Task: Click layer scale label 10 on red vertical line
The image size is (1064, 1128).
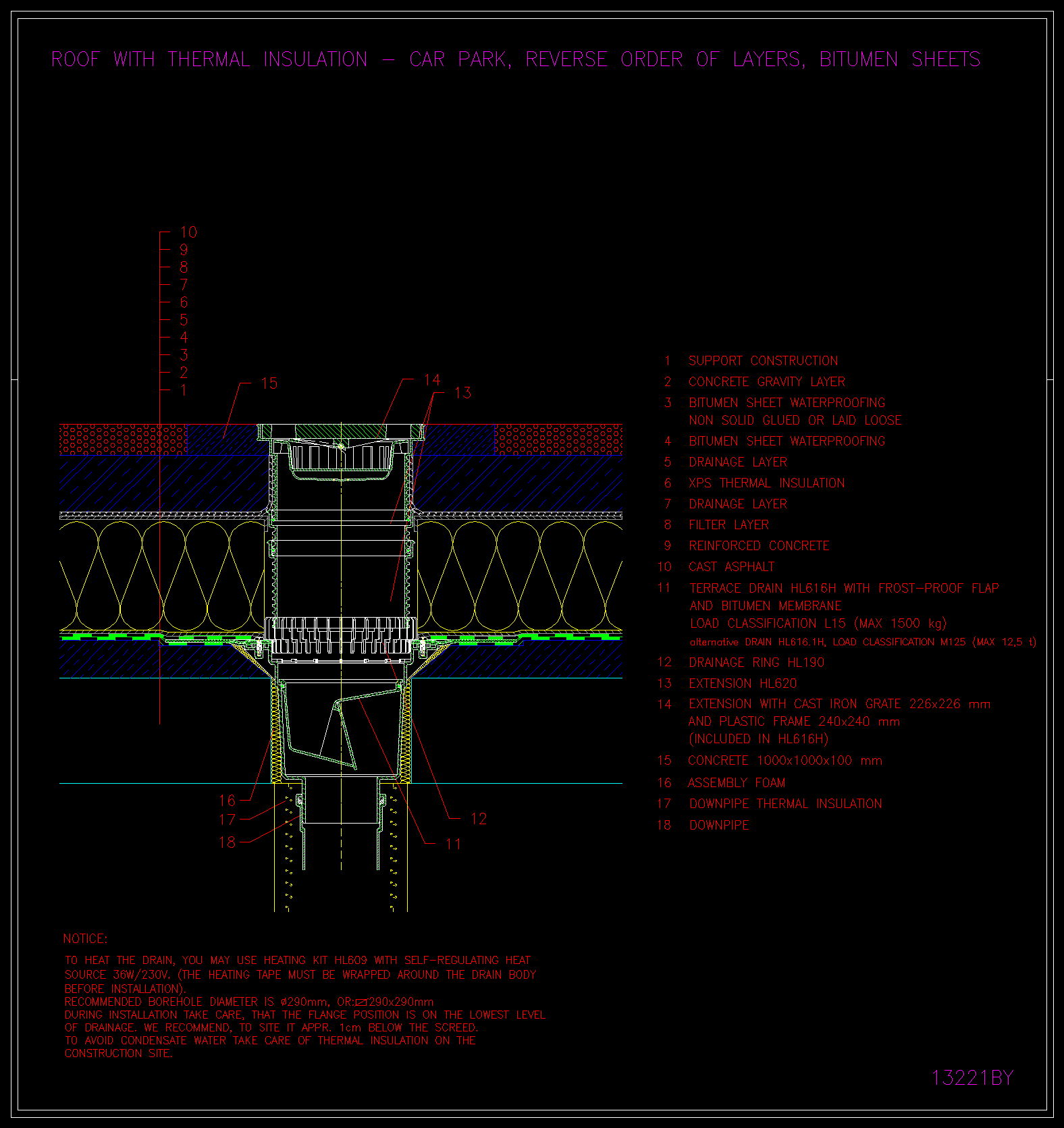Action: [188, 232]
